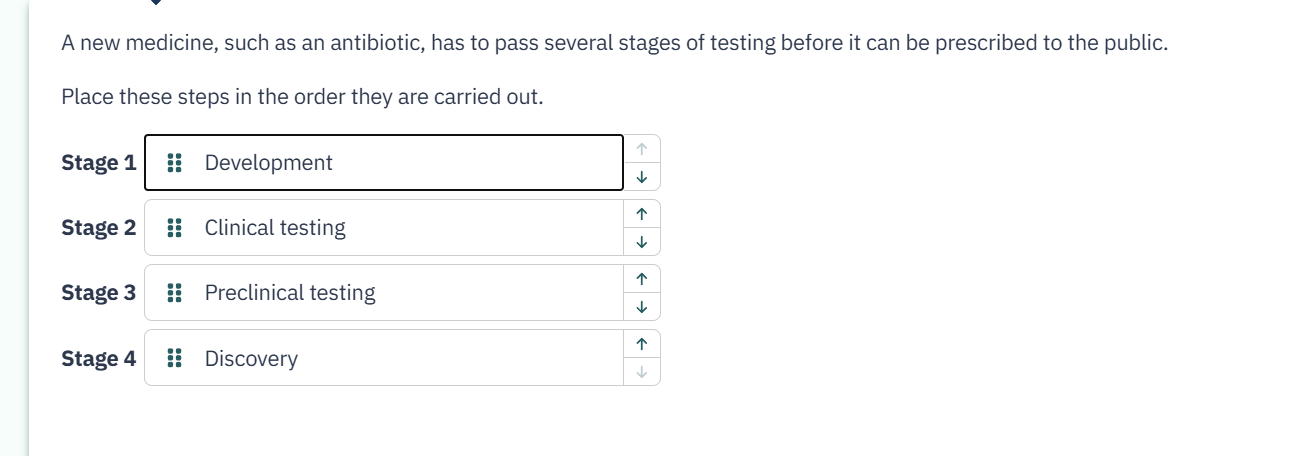Move Development down with its down arrow
The image size is (1301, 456).
point(642,177)
